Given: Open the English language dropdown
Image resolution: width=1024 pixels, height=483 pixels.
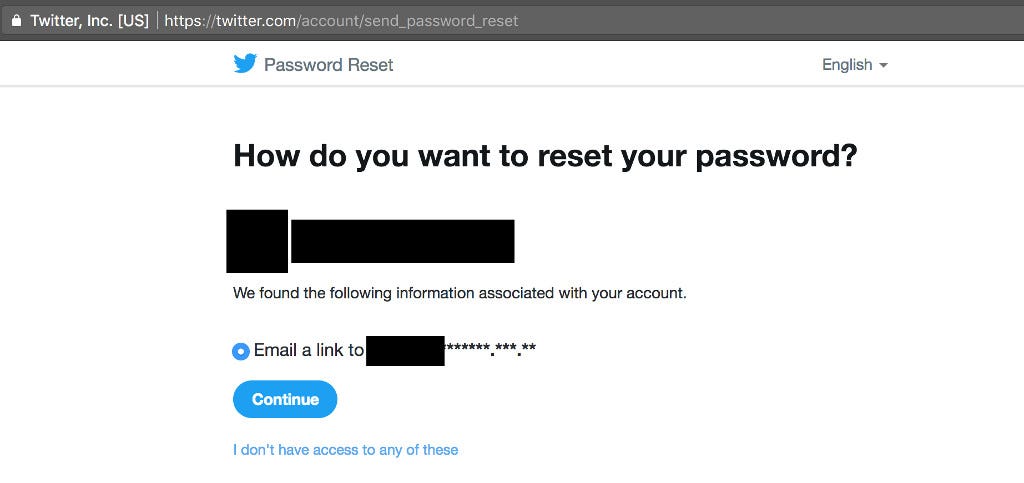Looking at the screenshot, I should click(854, 65).
